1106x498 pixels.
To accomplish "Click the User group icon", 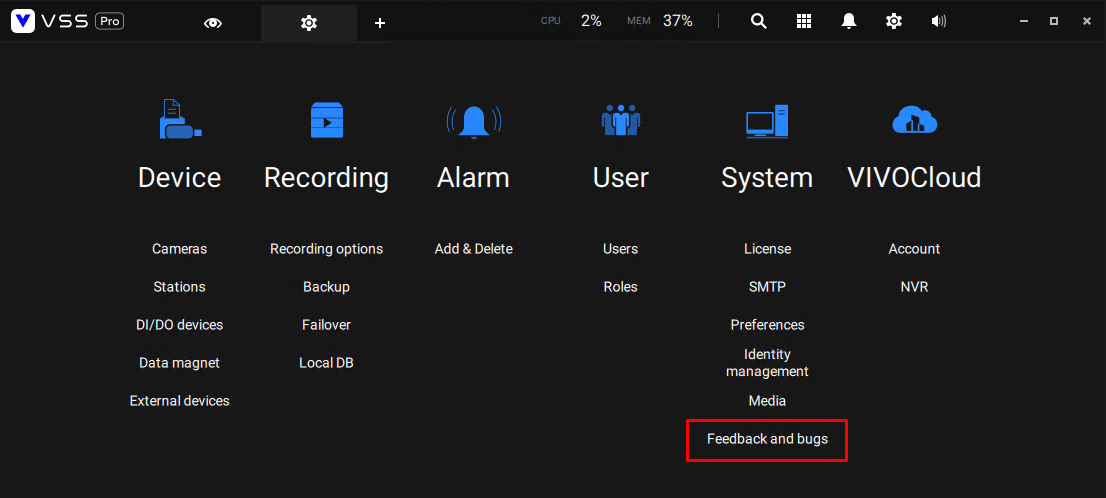I will pyautogui.click(x=620, y=120).
